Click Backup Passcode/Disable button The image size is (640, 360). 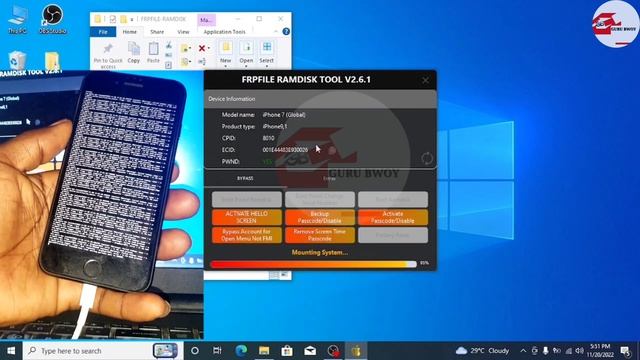[320, 217]
